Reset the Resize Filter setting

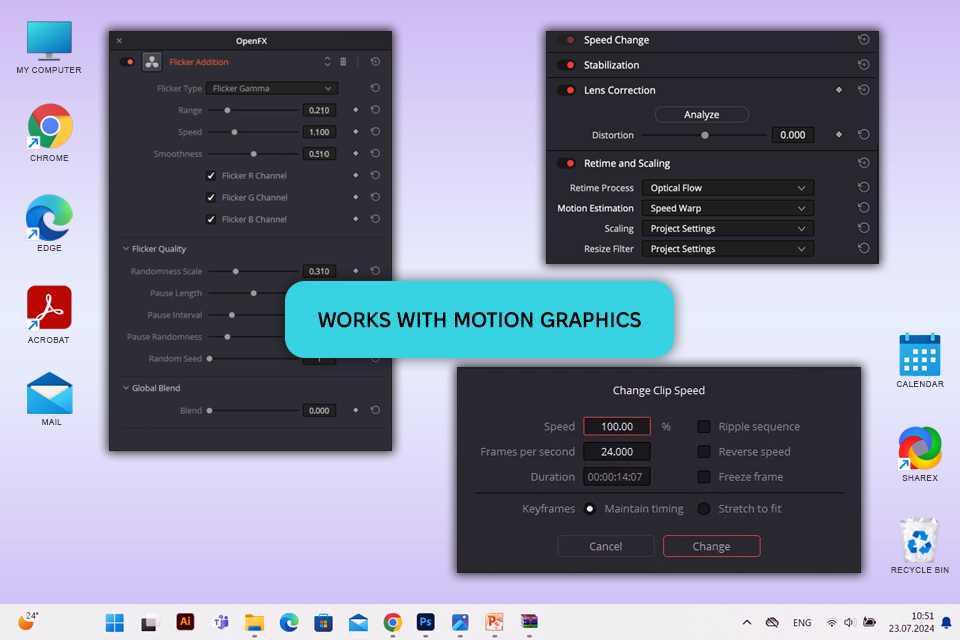[864, 249]
